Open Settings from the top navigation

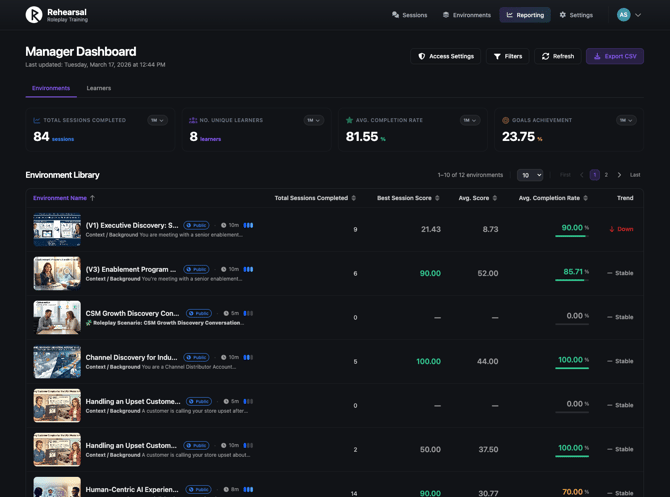tap(576, 15)
